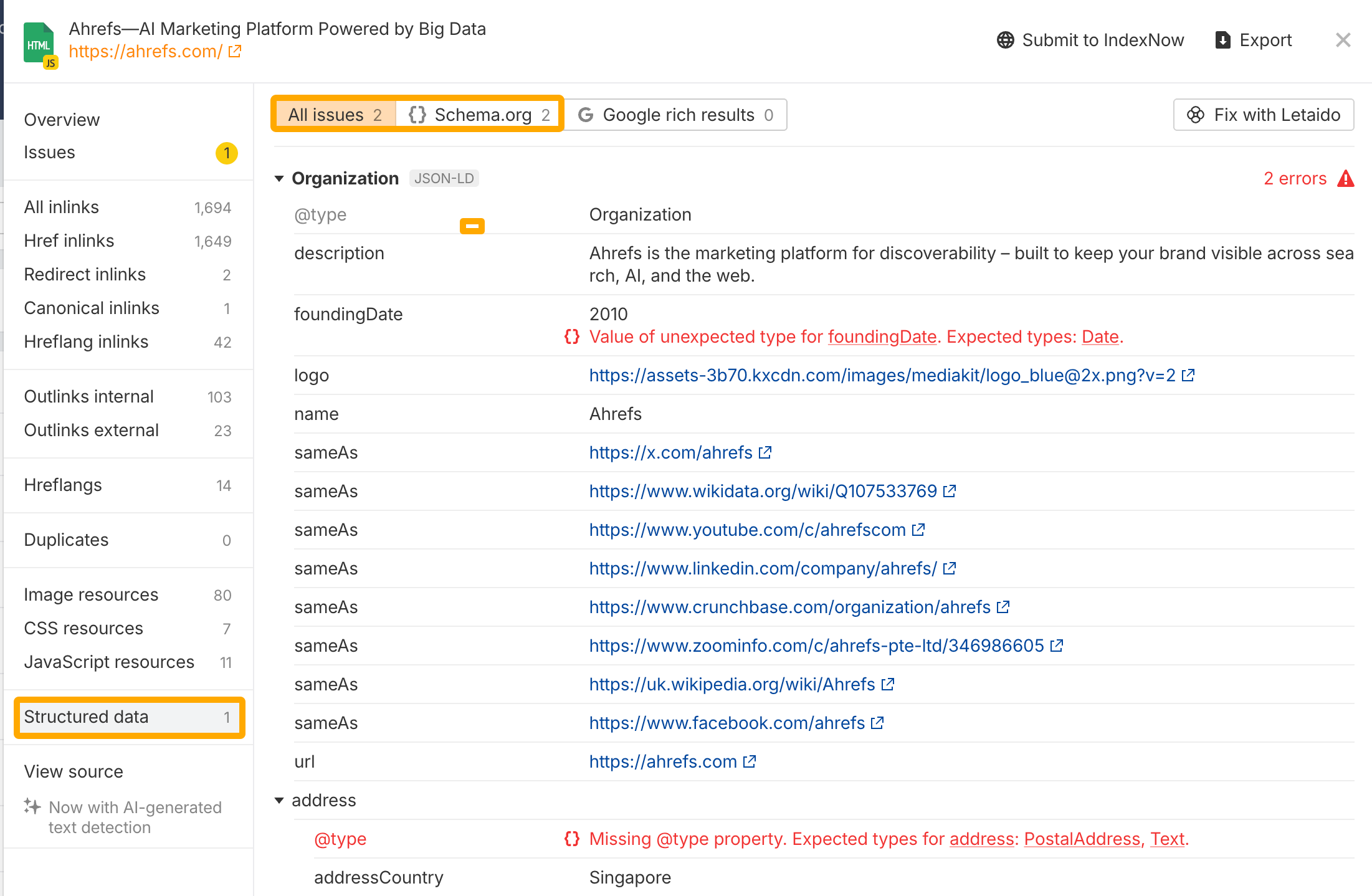Click the Export download icon
Image resolution: width=1372 pixels, height=896 pixels.
[x=1222, y=40]
